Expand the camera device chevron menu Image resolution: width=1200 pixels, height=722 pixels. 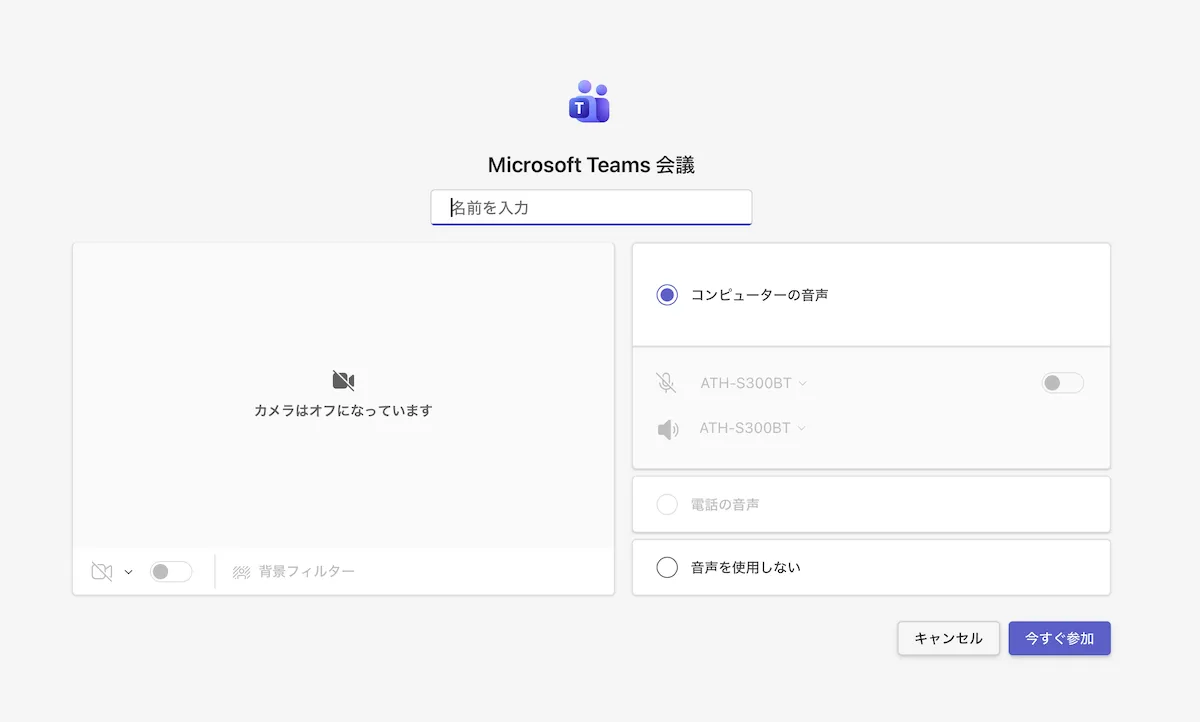128,573
